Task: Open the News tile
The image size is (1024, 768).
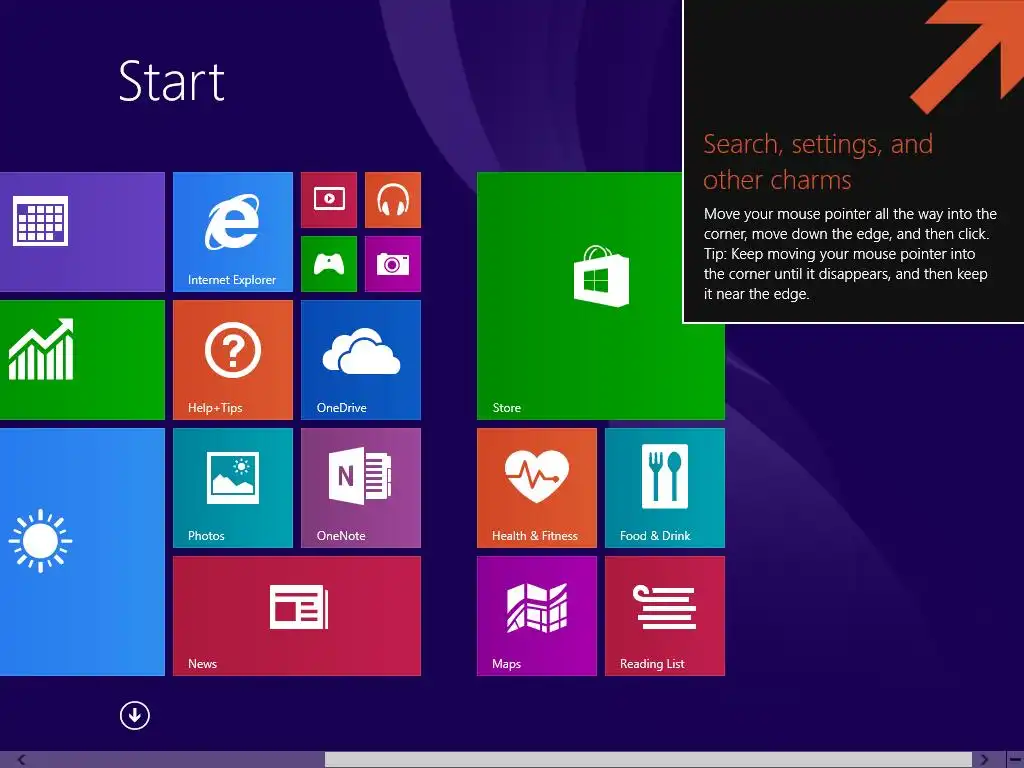Action: [x=296, y=616]
